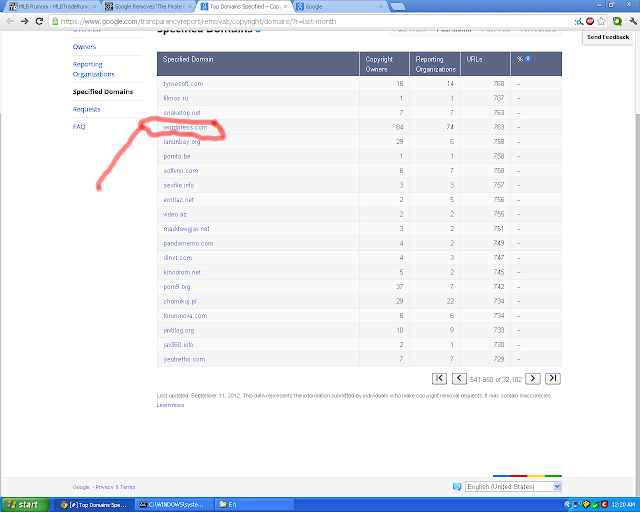Open the pandamemo.com domain link

pyautogui.click(x=188, y=243)
